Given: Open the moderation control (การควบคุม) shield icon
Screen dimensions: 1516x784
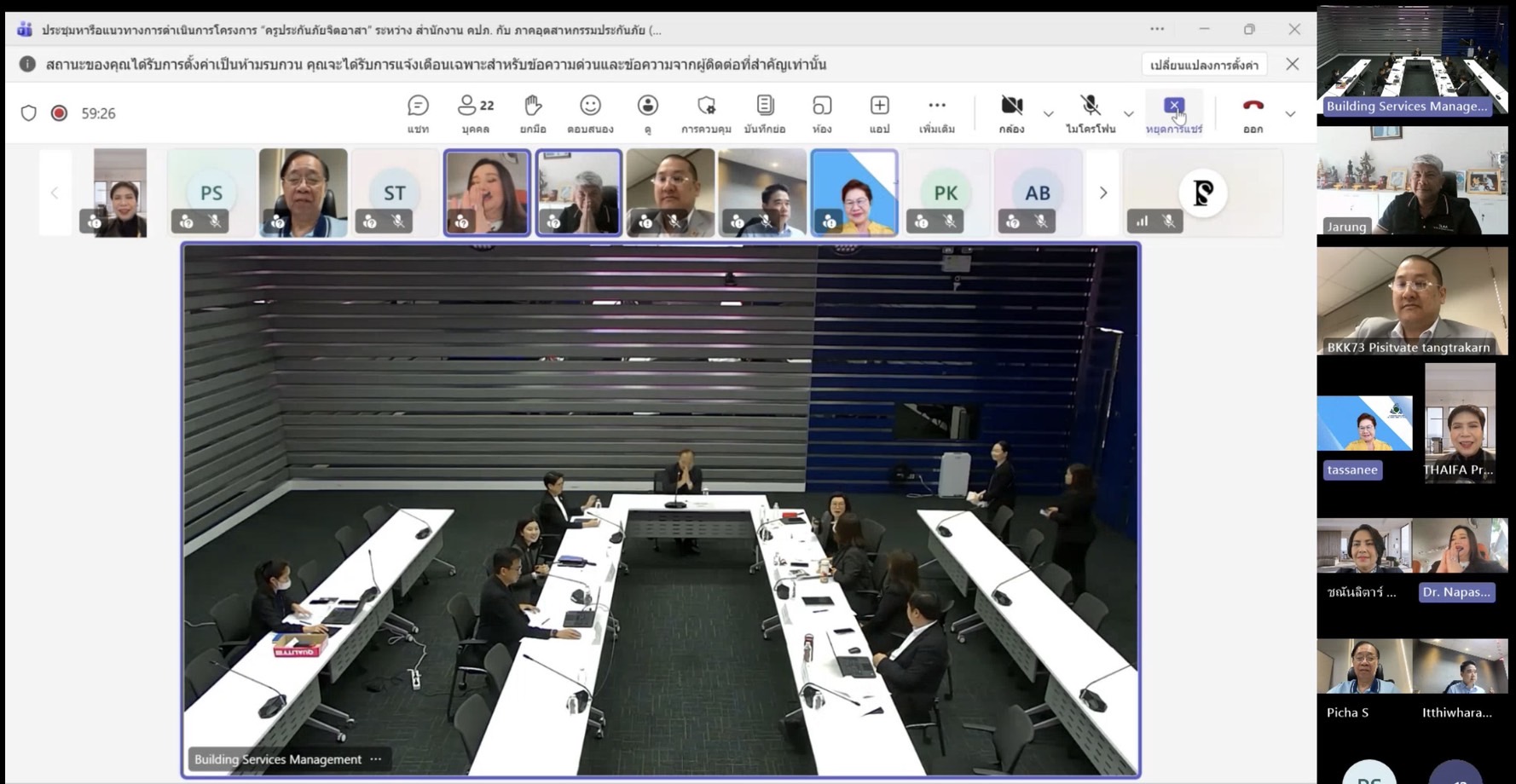Looking at the screenshot, I should 706,112.
